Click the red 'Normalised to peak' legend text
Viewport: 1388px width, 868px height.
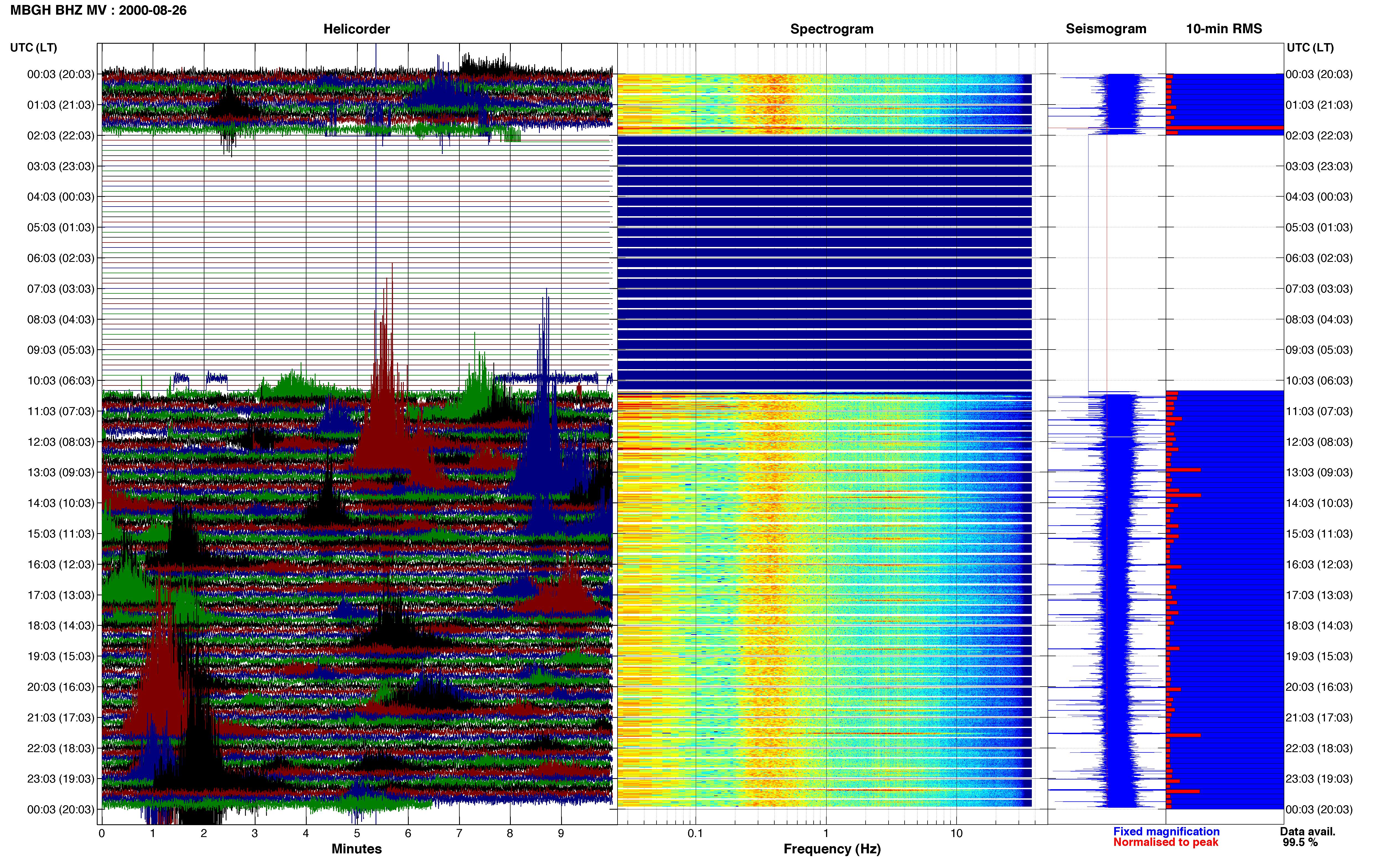[1165, 842]
